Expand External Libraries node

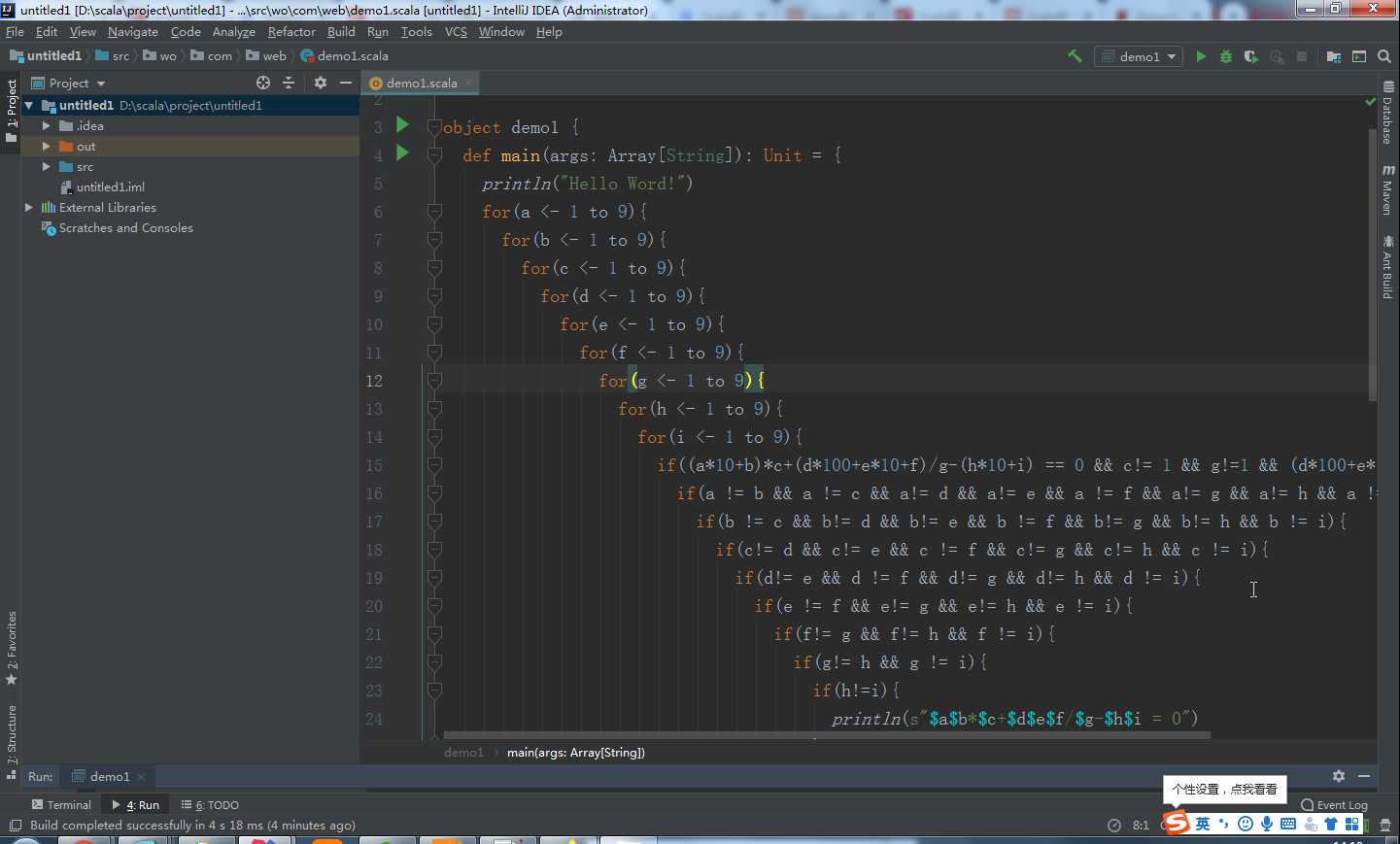pos(29,207)
